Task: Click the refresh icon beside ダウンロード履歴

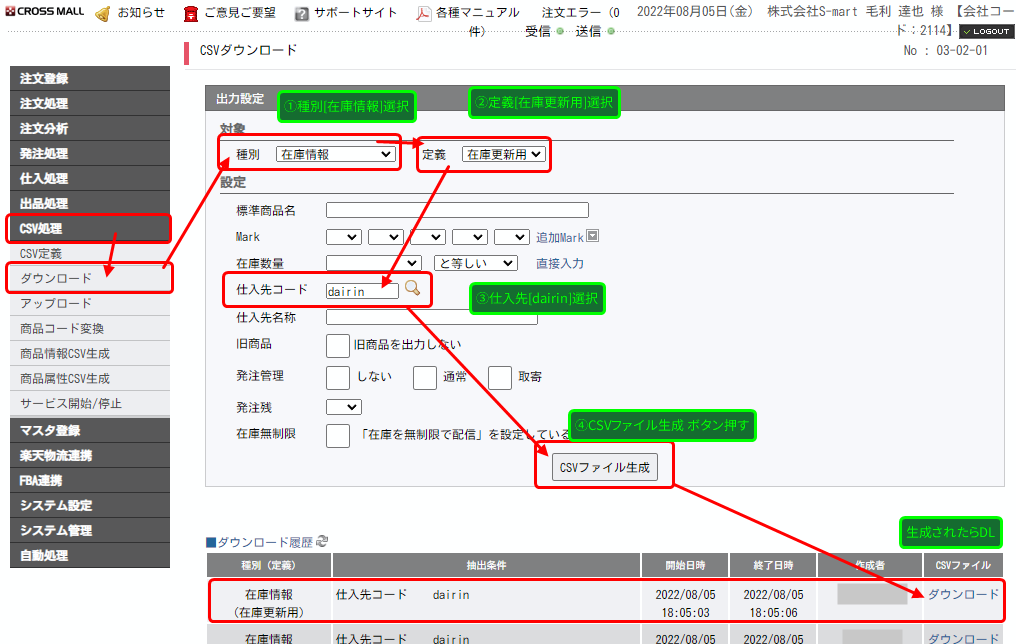Action: click(322, 541)
